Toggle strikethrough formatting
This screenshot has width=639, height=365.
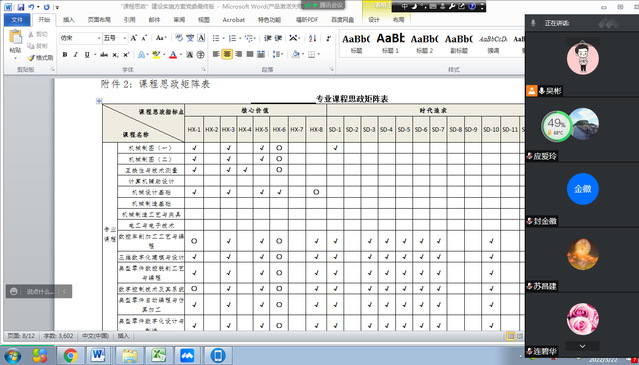click(x=104, y=55)
